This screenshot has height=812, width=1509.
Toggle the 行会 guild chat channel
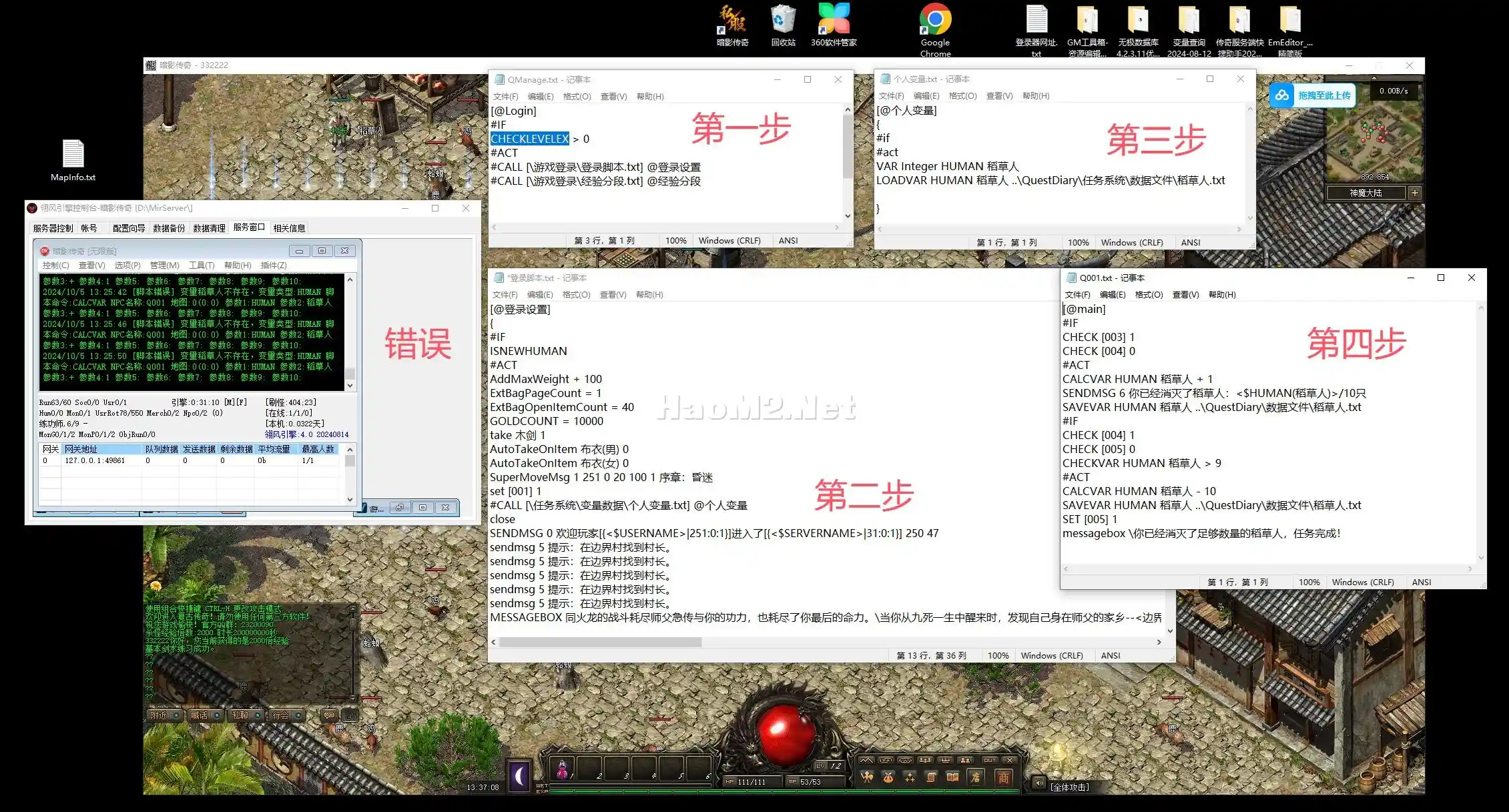pyautogui.click(x=287, y=715)
